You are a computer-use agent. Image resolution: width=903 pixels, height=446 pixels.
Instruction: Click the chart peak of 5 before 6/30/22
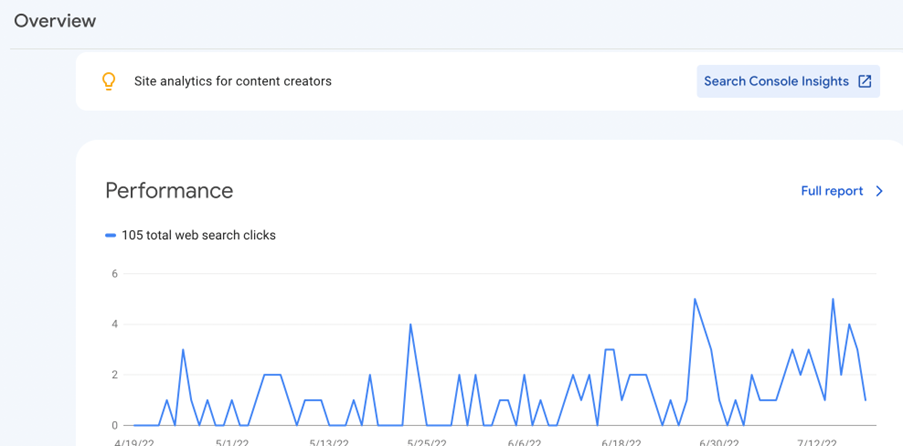pos(694,300)
